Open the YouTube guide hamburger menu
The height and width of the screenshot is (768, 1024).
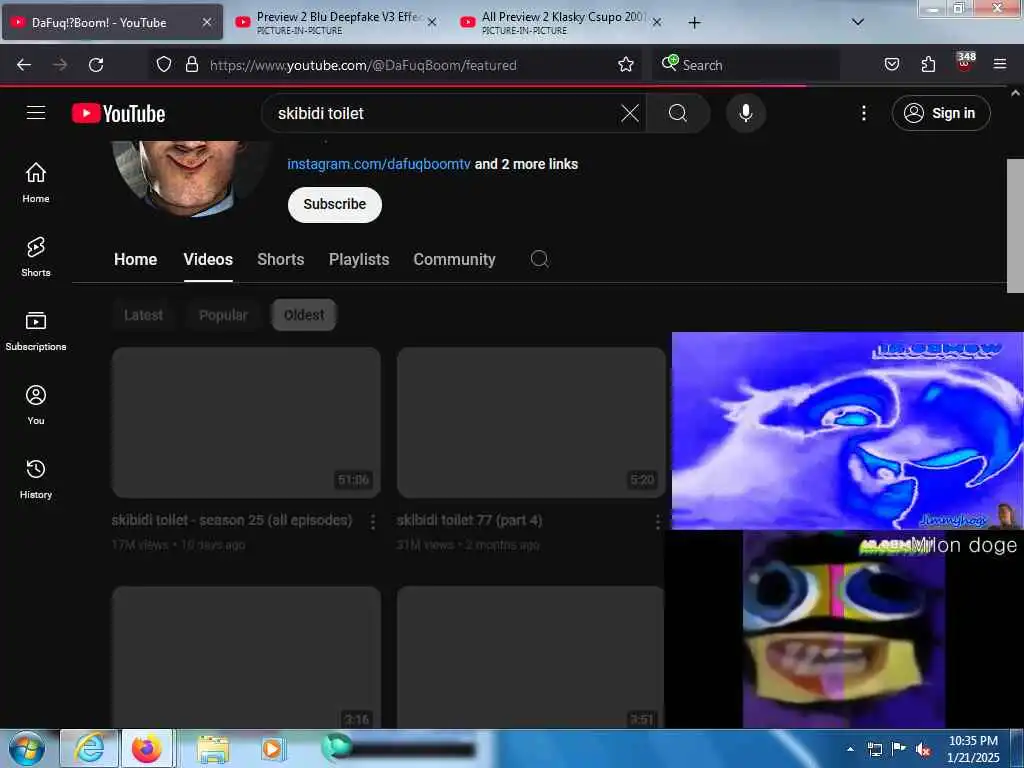[36, 113]
